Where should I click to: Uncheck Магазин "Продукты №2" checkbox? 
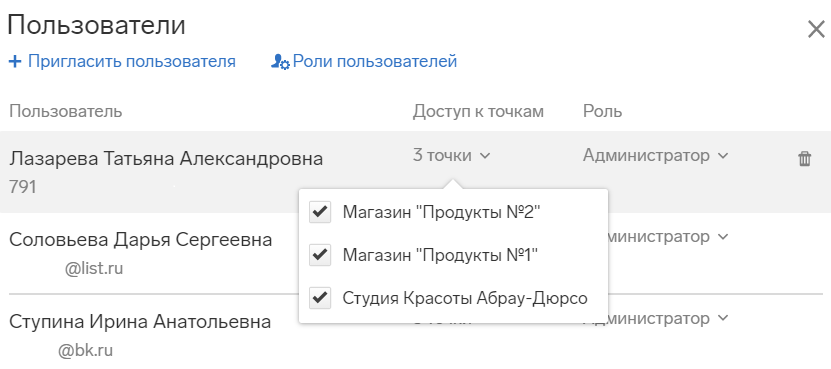coord(320,212)
